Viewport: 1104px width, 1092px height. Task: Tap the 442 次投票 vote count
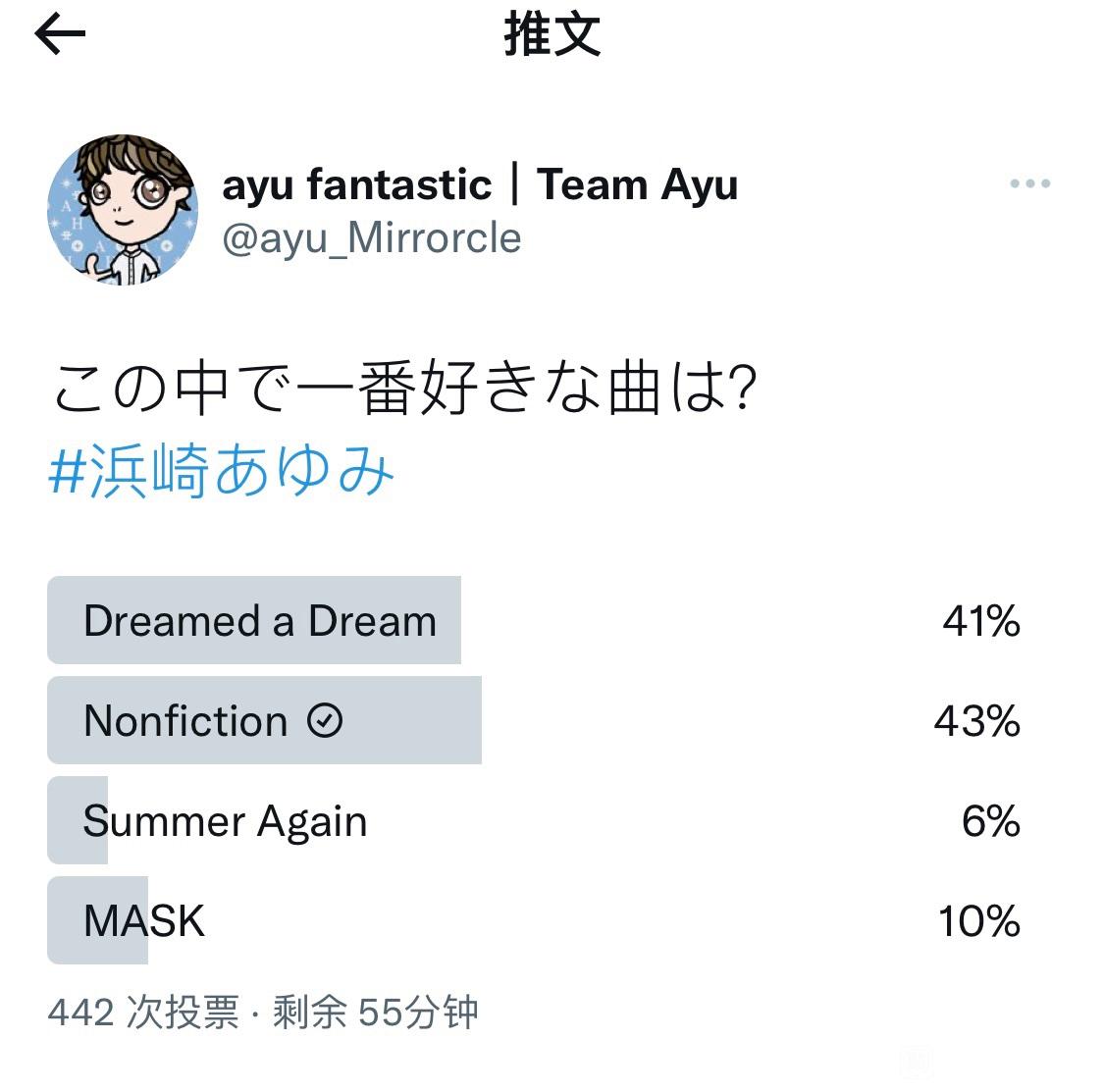(143, 1013)
